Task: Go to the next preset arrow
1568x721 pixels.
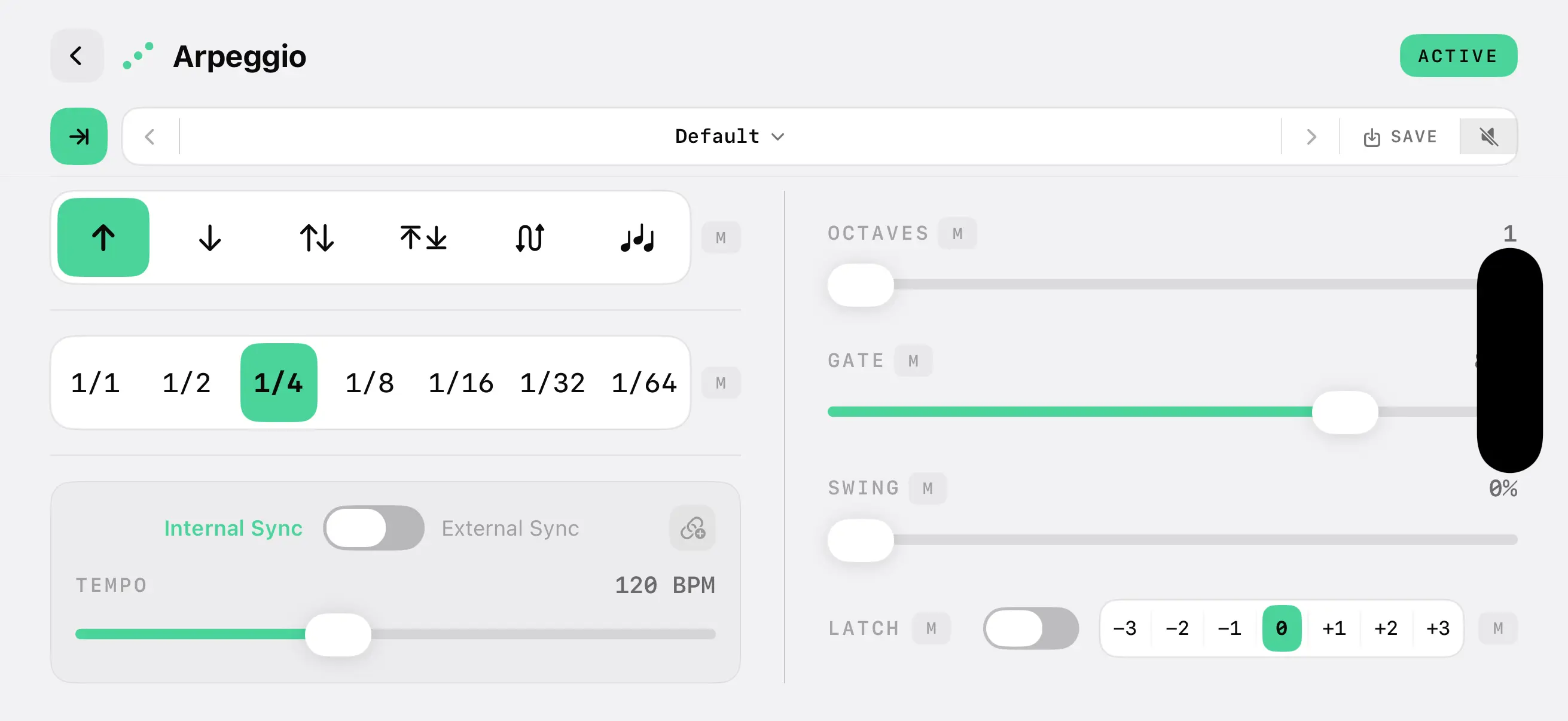Action: coord(1311,136)
